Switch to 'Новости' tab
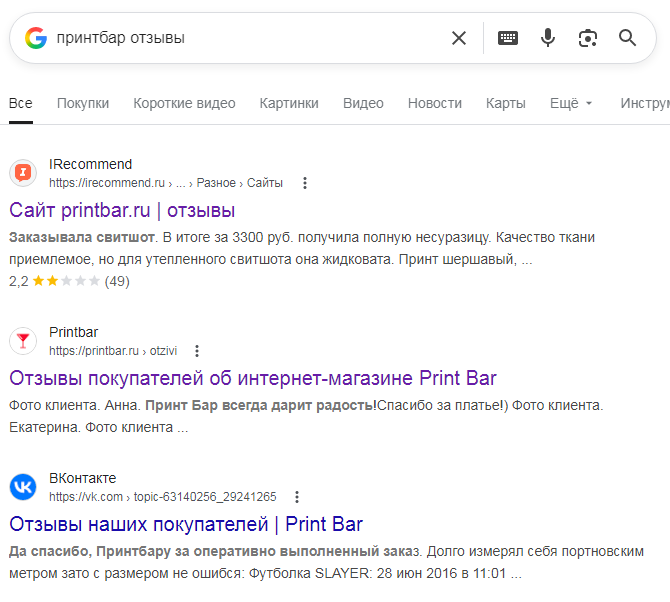 435,103
